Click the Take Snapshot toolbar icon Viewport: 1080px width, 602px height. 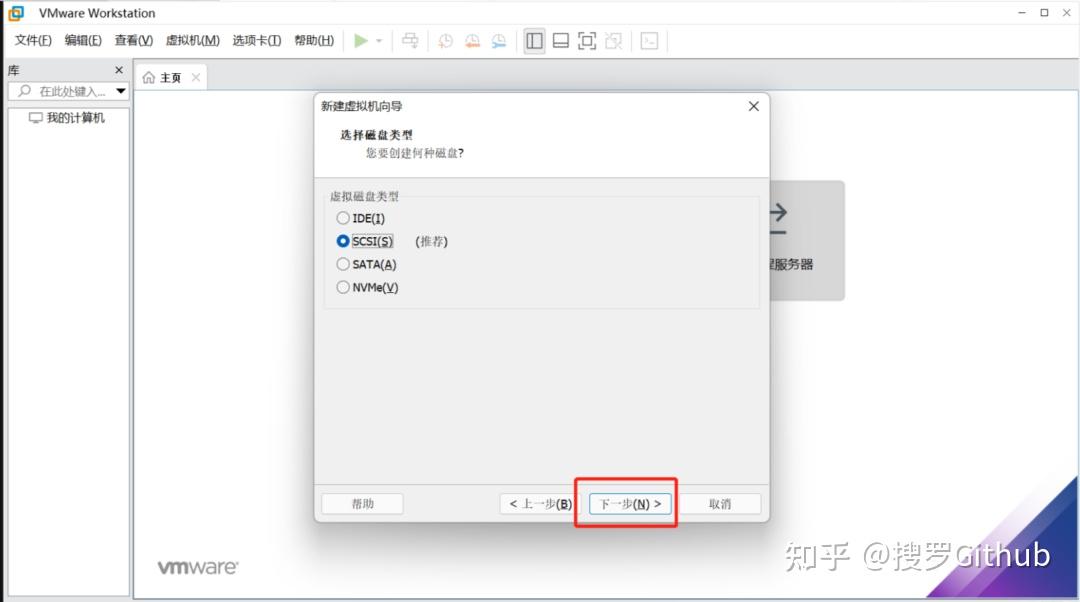pos(446,41)
